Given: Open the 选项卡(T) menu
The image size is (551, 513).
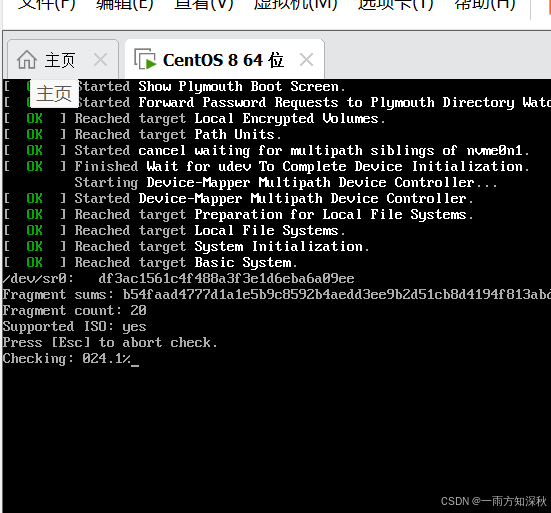Looking at the screenshot, I should pos(395,5).
